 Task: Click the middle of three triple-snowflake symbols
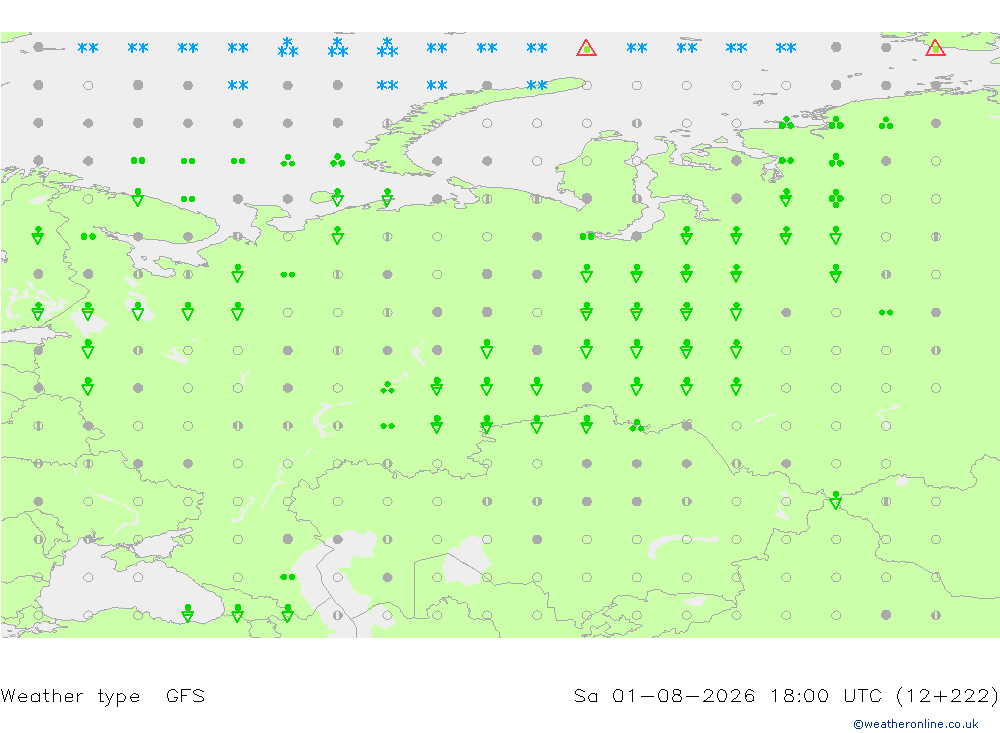337,47
